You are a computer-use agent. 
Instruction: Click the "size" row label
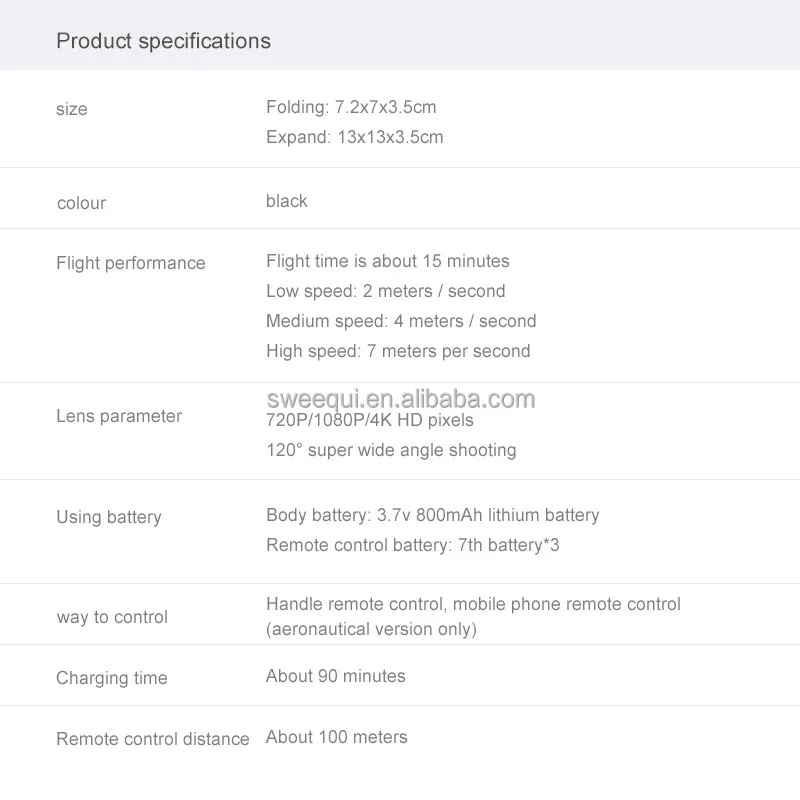click(72, 109)
